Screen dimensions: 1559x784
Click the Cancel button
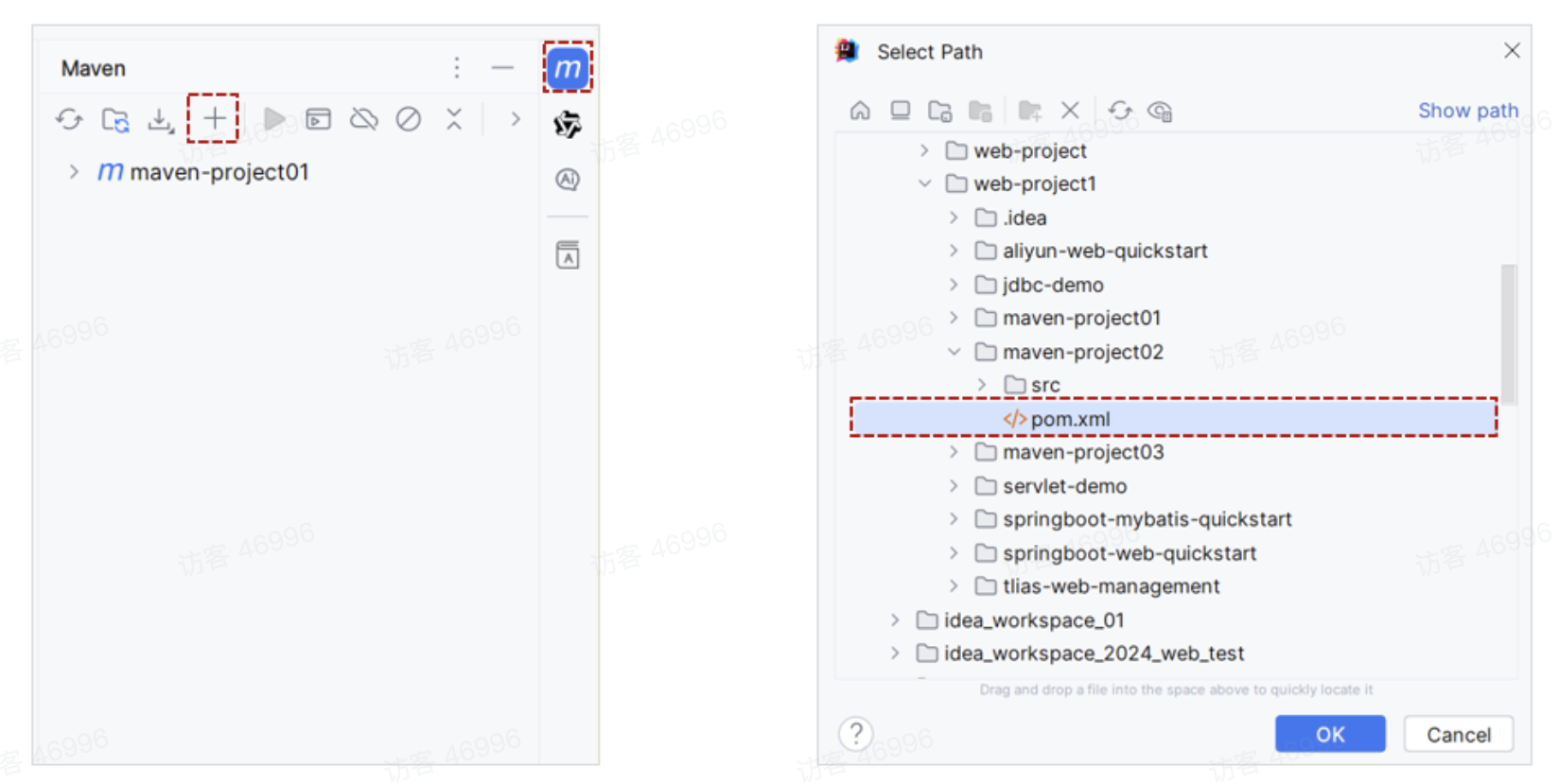(1459, 735)
